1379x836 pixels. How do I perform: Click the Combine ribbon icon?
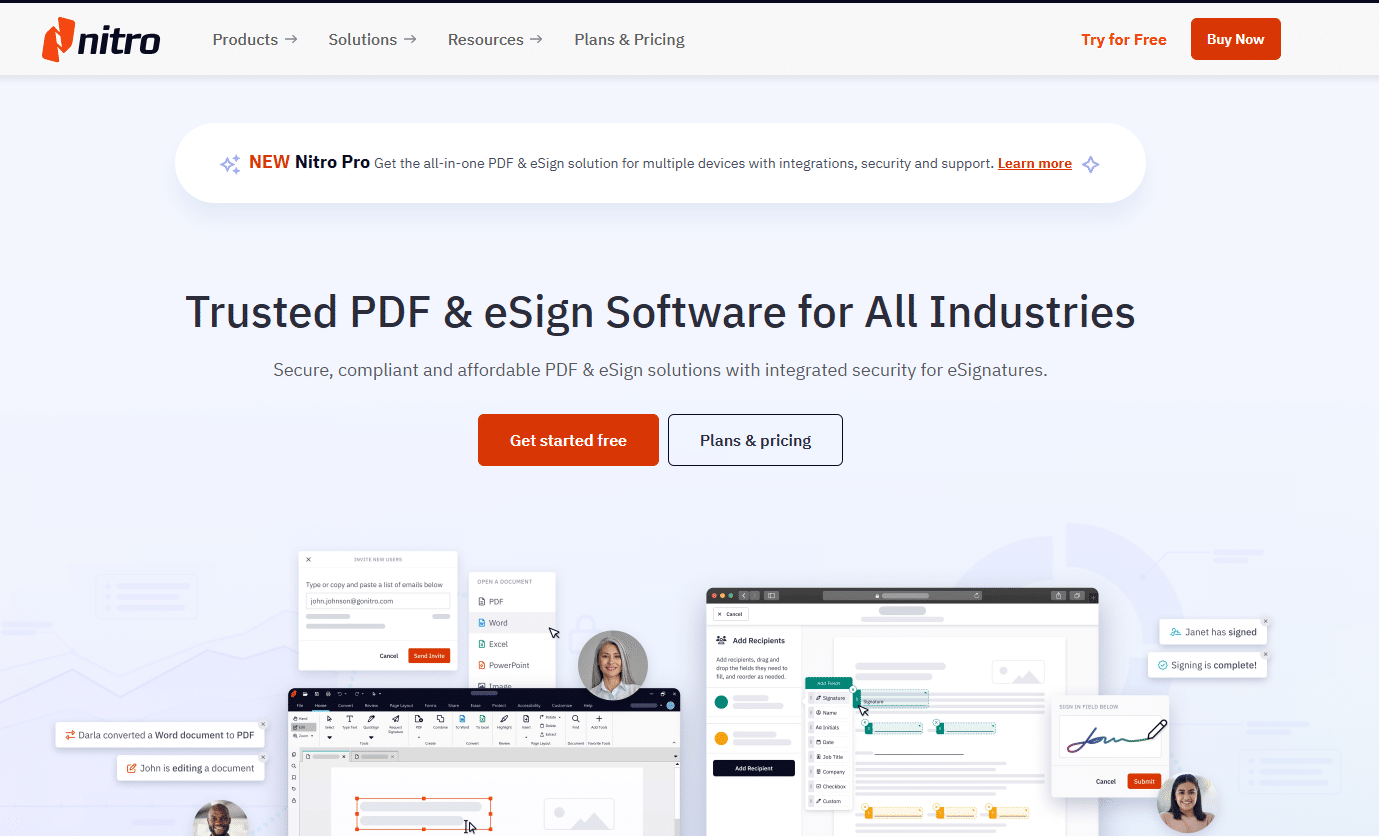[440, 718]
